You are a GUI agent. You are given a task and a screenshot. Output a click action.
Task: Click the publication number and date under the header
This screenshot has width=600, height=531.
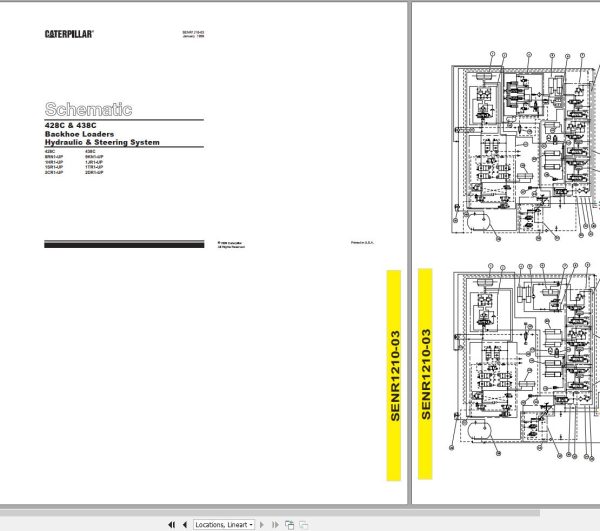pyautogui.click(x=193, y=34)
